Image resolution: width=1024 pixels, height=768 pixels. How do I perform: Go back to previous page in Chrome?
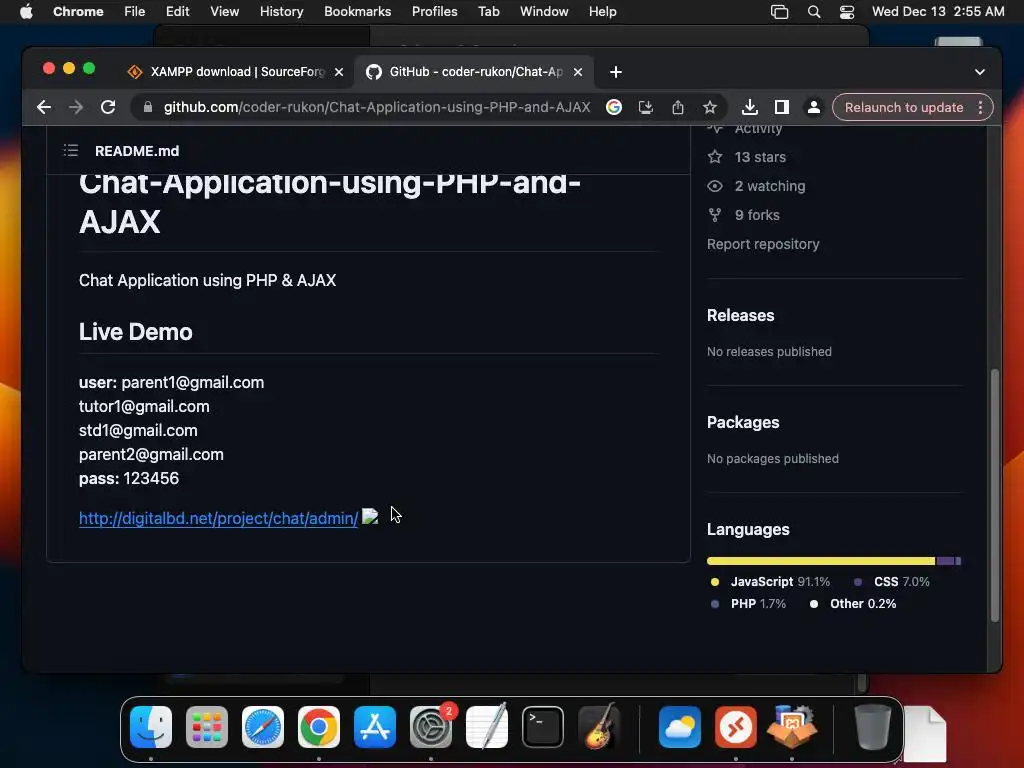(x=44, y=107)
